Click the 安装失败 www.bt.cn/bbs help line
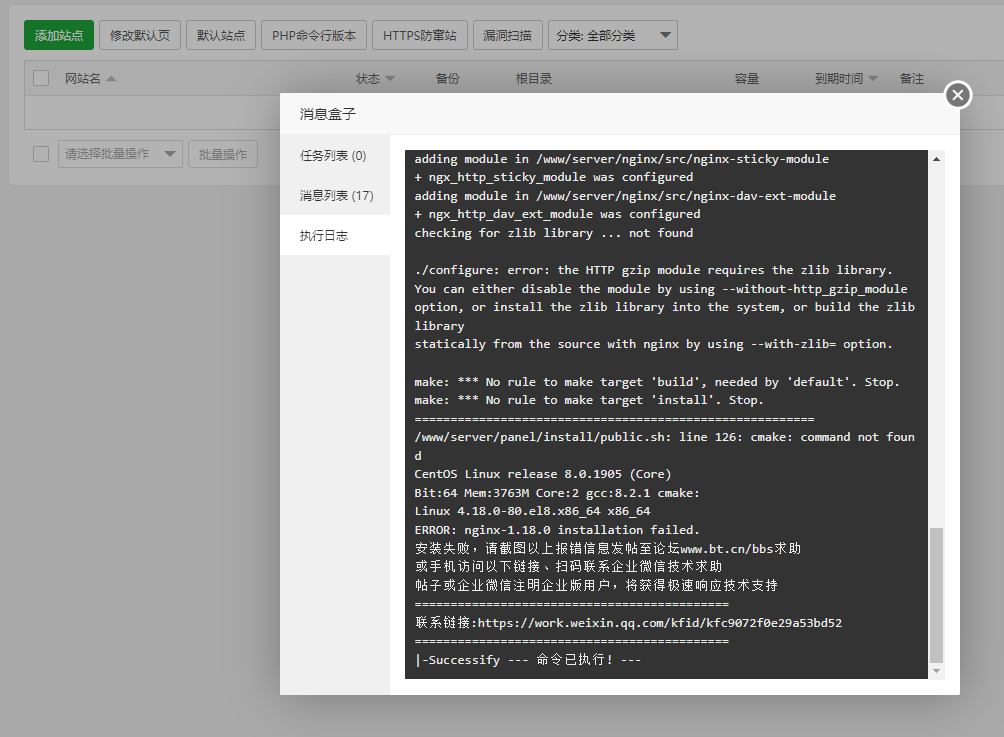 608,549
